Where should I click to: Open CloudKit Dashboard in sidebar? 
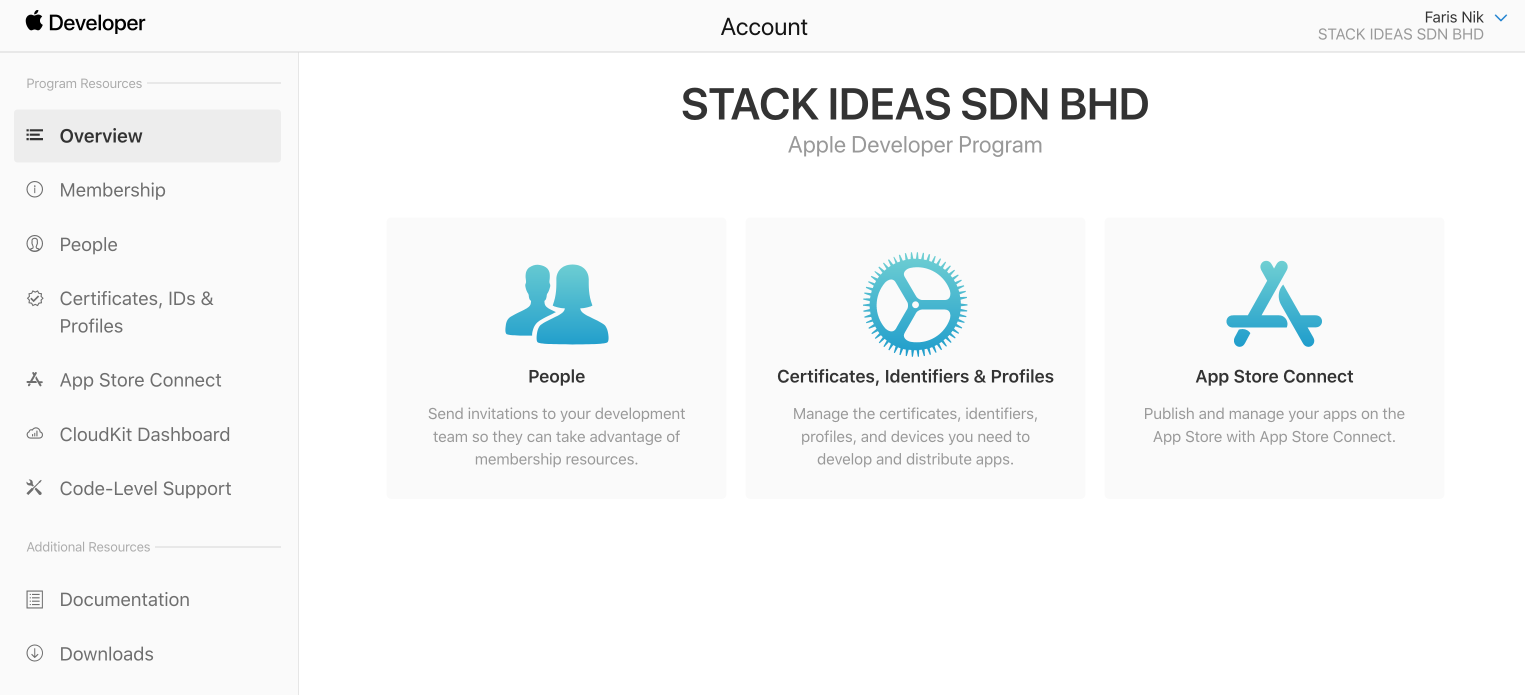145,434
